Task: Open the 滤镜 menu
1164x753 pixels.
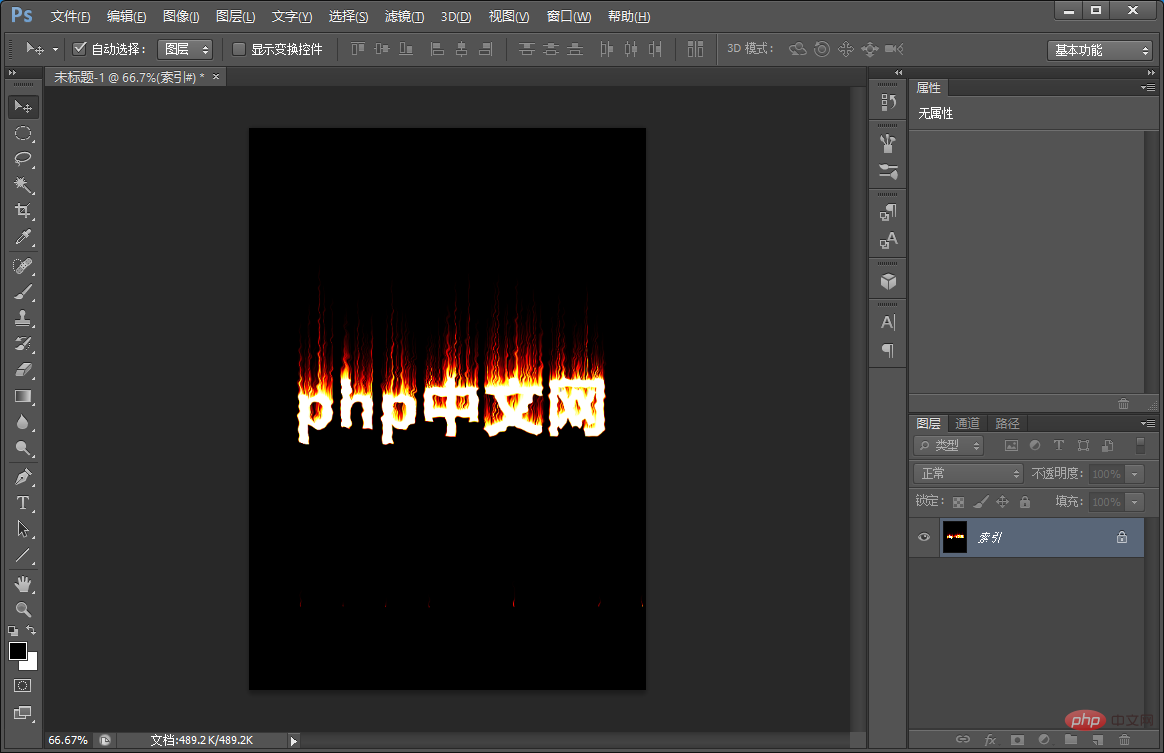Action: [x=405, y=16]
